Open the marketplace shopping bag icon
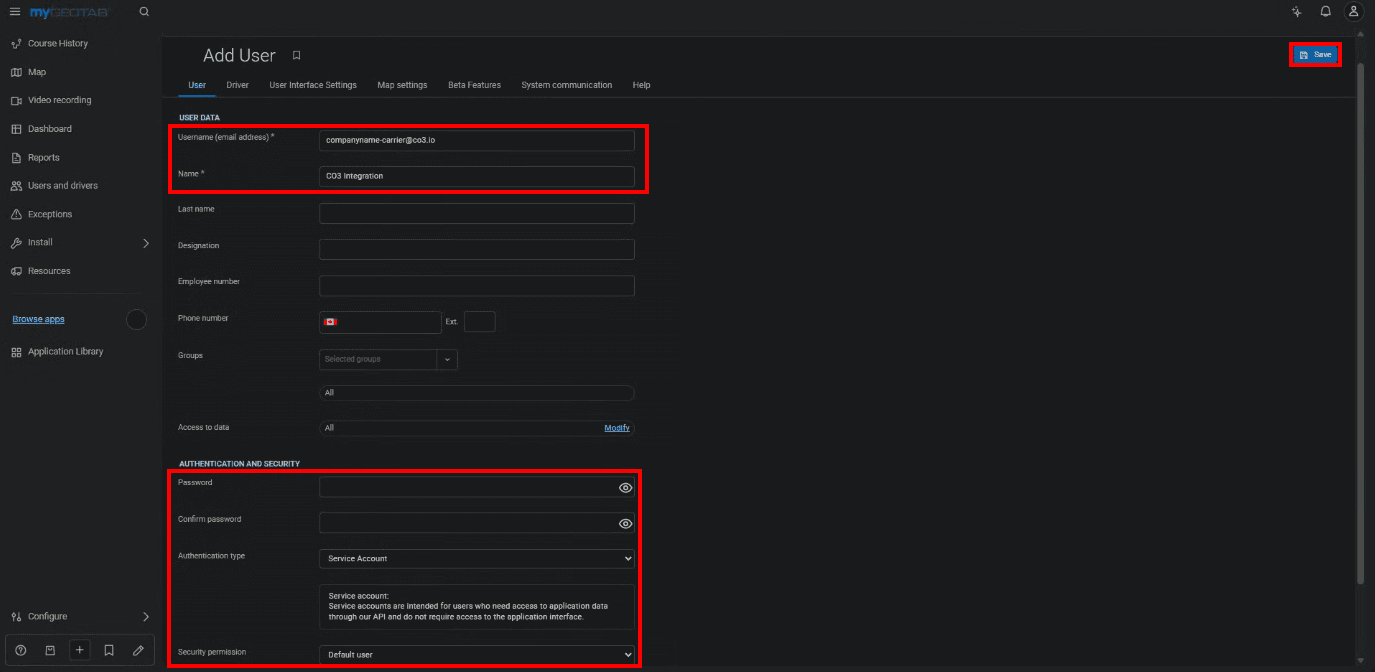 click(50, 650)
